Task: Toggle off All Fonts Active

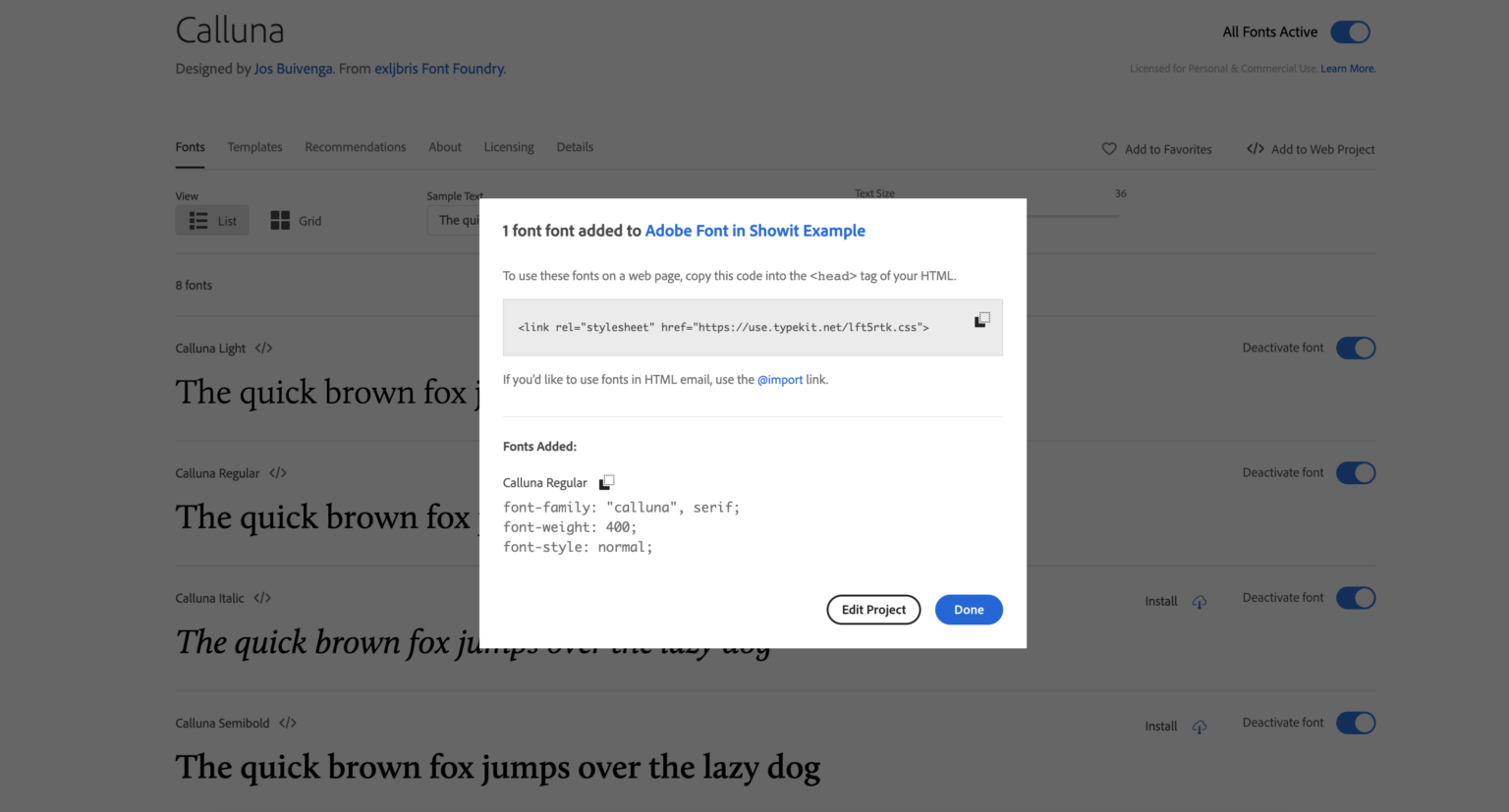Action: [x=1350, y=31]
